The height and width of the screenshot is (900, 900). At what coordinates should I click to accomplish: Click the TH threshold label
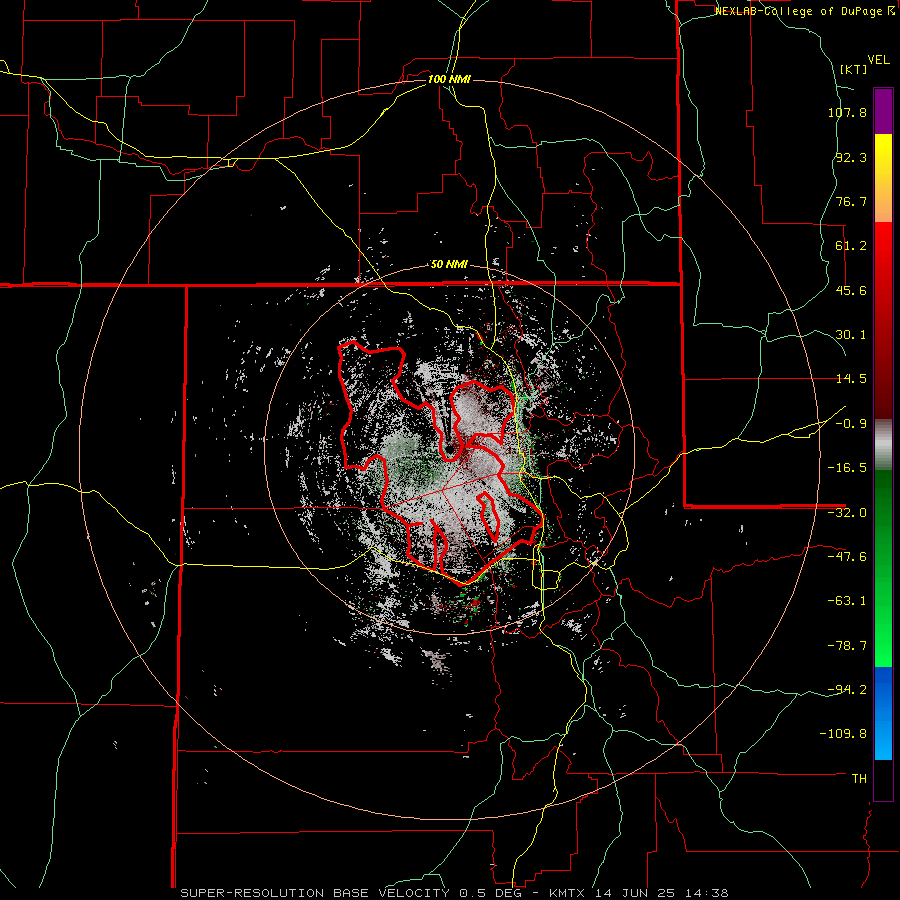(x=859, y=779)
